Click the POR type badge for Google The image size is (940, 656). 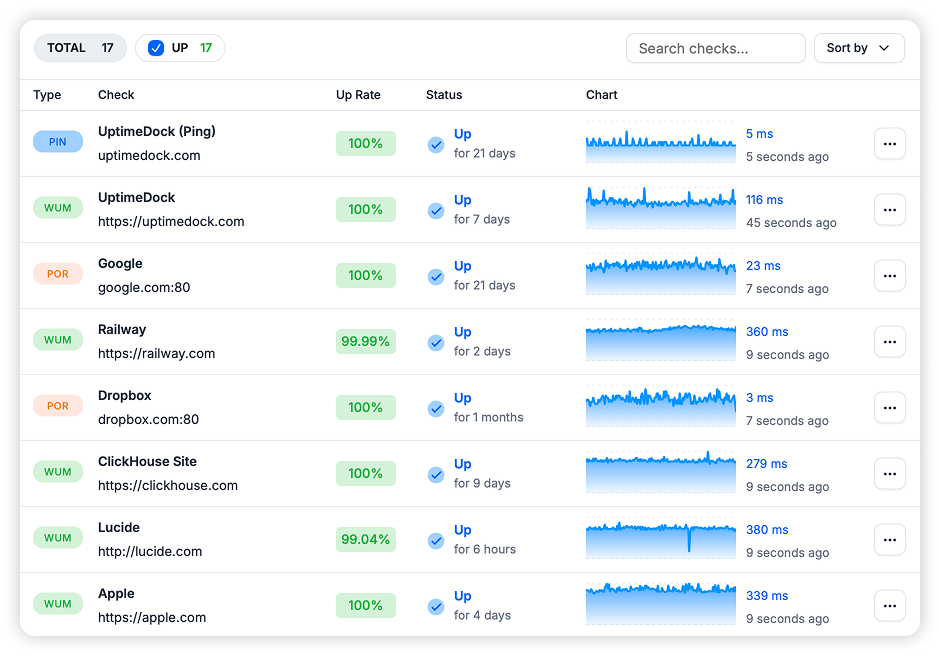[x=58, y=274]
